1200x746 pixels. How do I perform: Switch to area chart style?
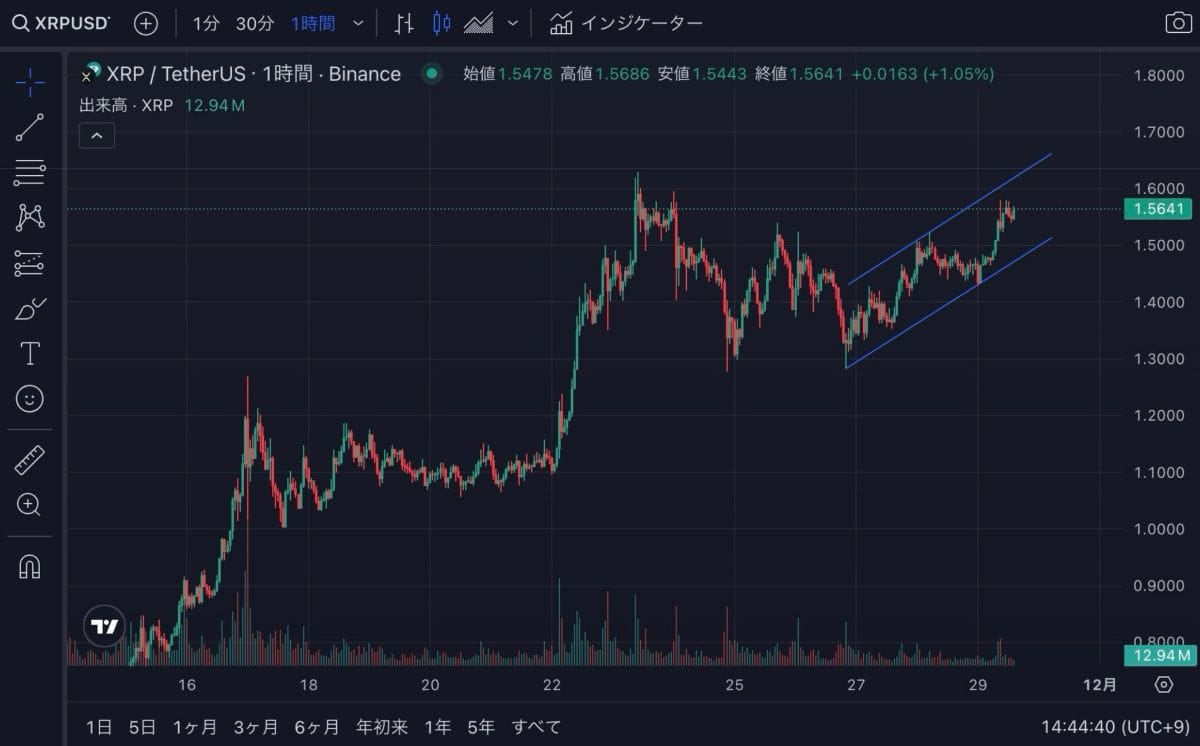coord(480,23)
